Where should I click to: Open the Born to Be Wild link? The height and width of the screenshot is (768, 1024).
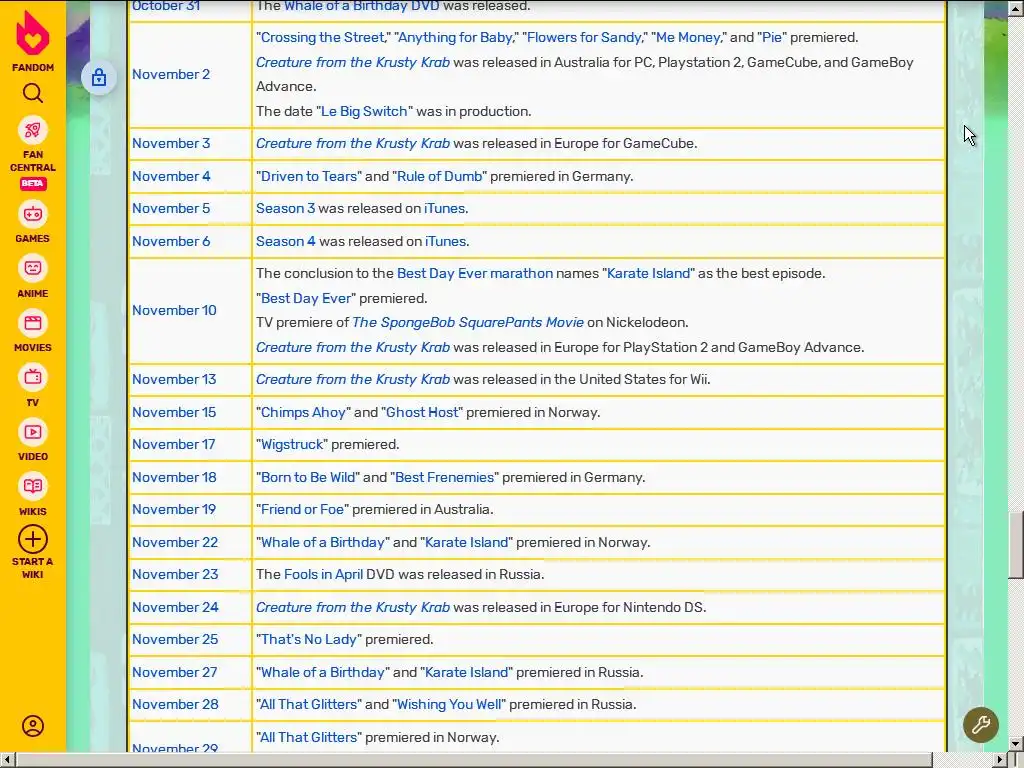[308, 477]
